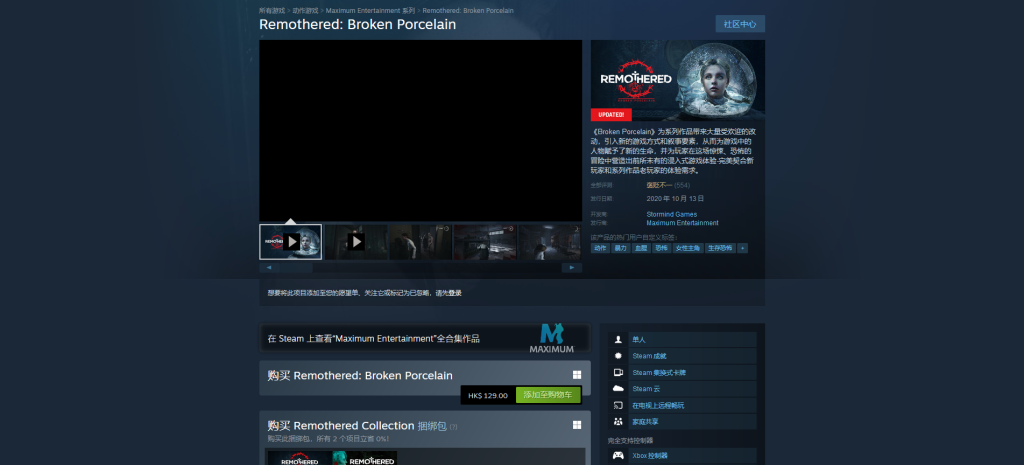Open the Stormind Games developer link
Image resolution: width=1024 pixels, height=465 pixels.
click(x=671, y=214)
